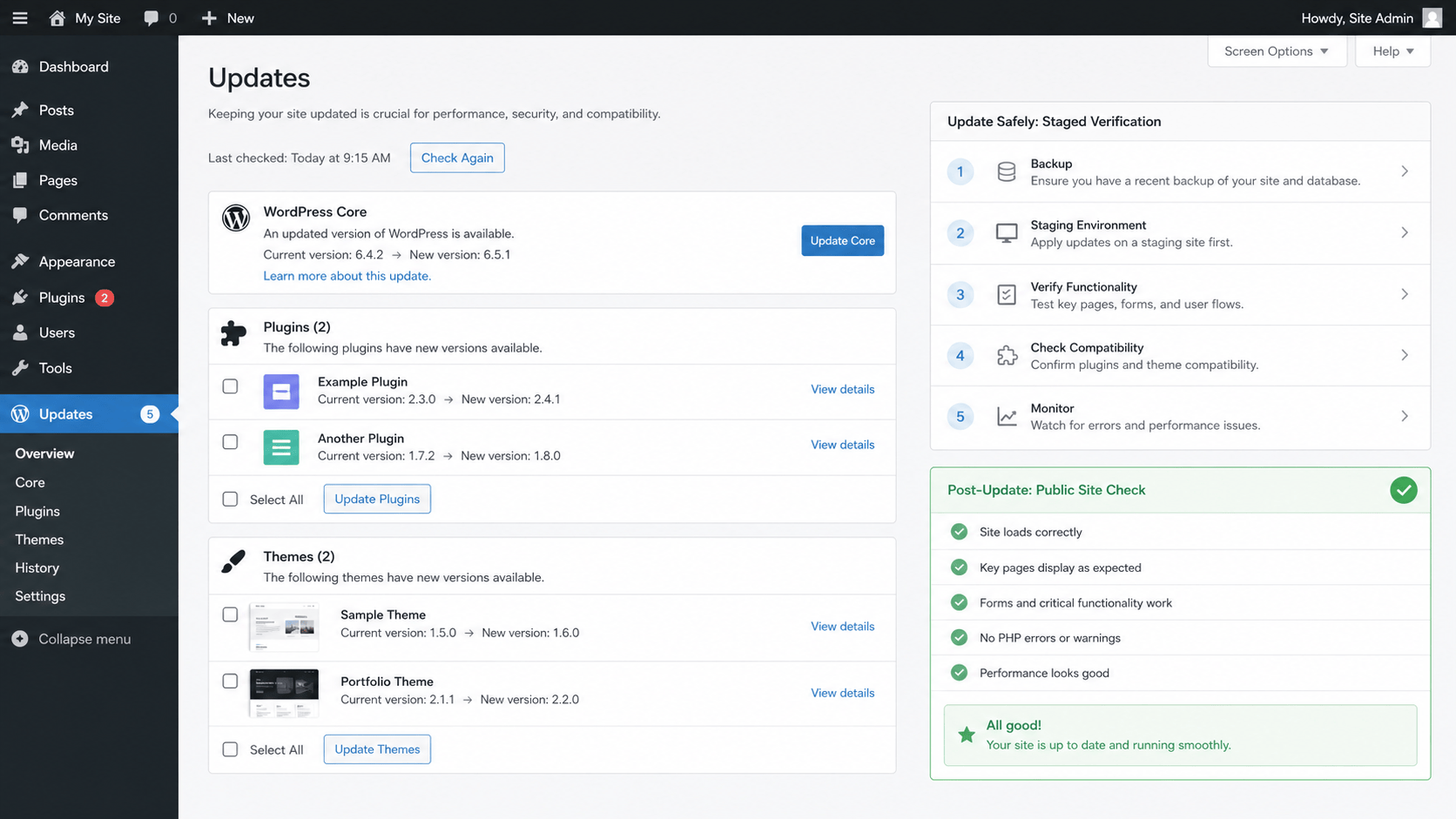The width and height of the screenshot is (1456, 819).
Task: Click the plus icon next to New
Action: pyautogui.click(x=209, y=17)
